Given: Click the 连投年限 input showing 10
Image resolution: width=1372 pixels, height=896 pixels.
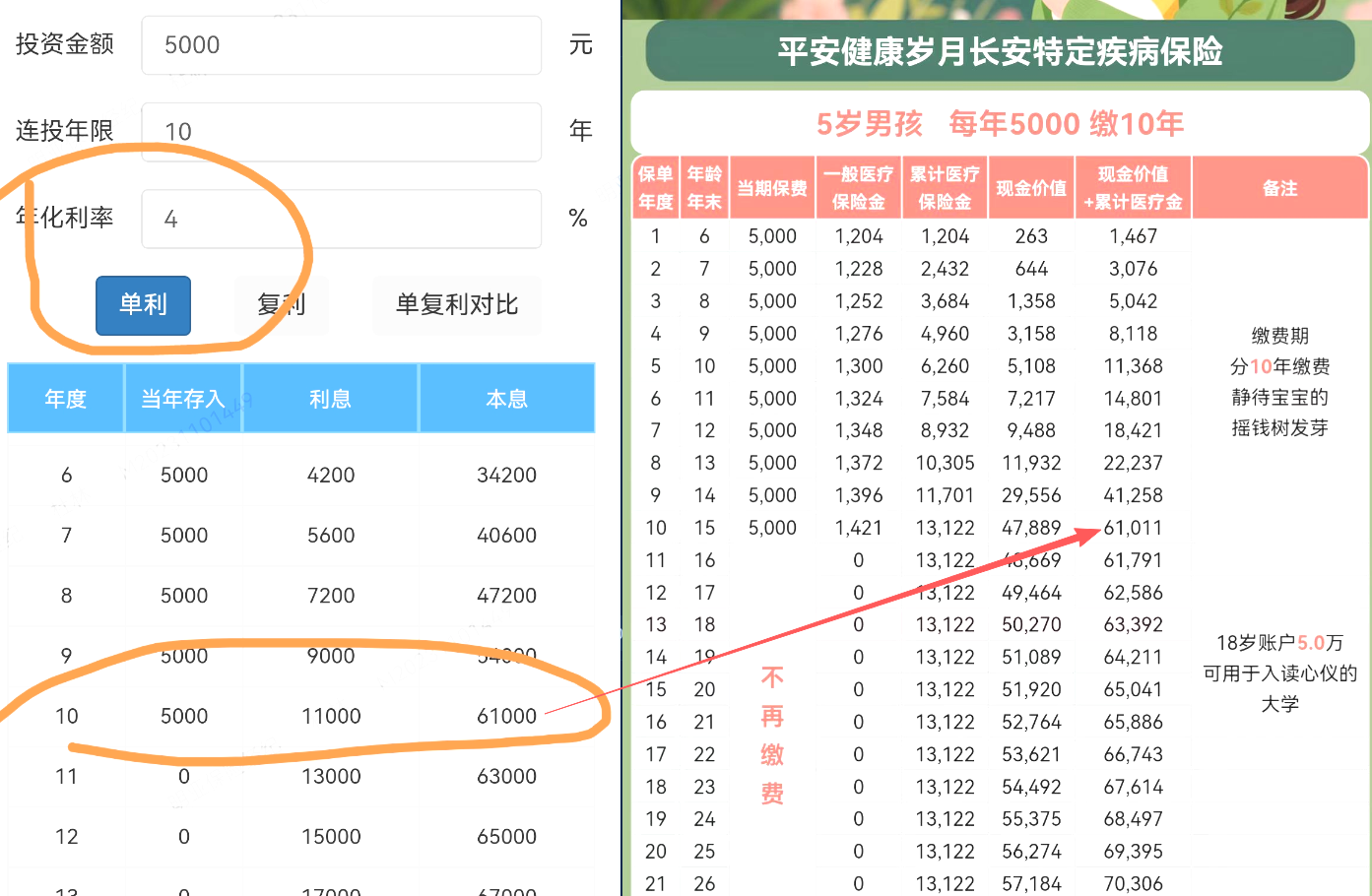Looking at the screenshot, I should pos(341,132).
